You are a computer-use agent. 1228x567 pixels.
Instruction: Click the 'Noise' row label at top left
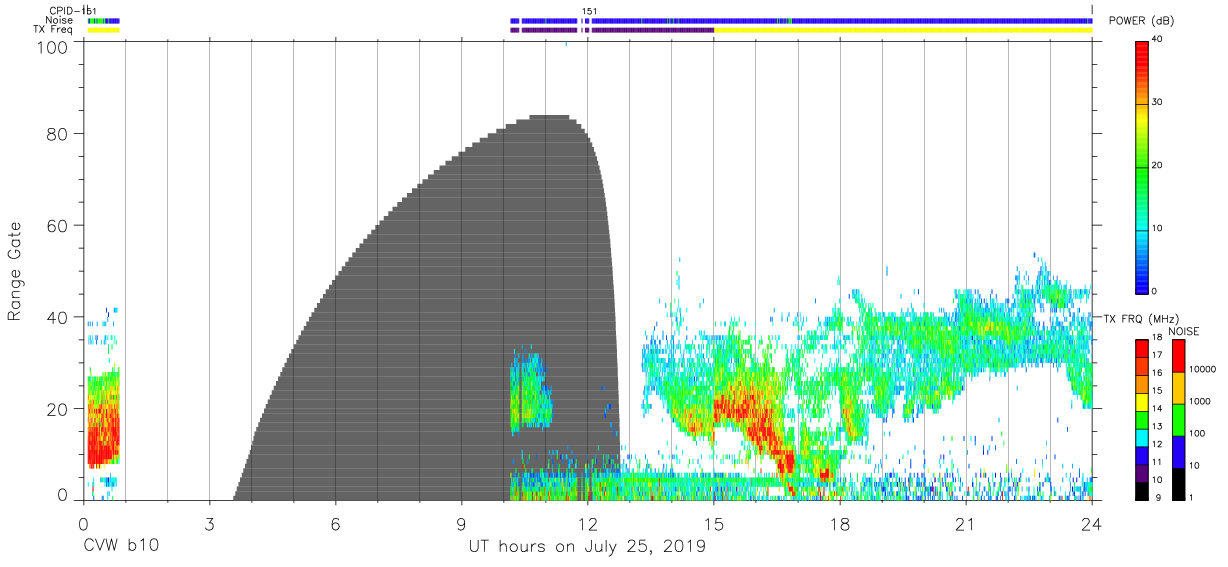[x=61, y=20]
